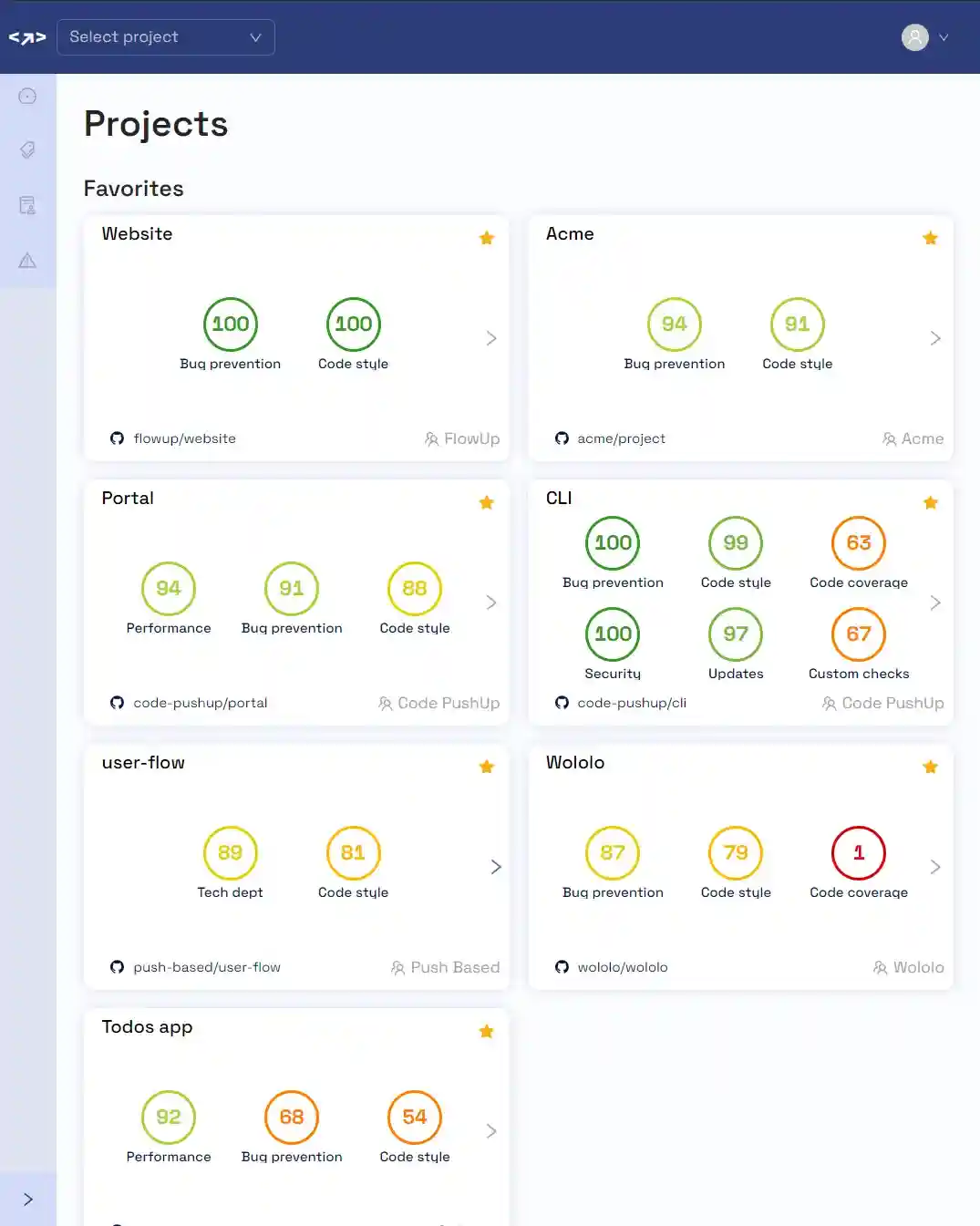980x1226 pixels.
Task: Open the user-flow project via its arrow
Action: coord(495,867)
